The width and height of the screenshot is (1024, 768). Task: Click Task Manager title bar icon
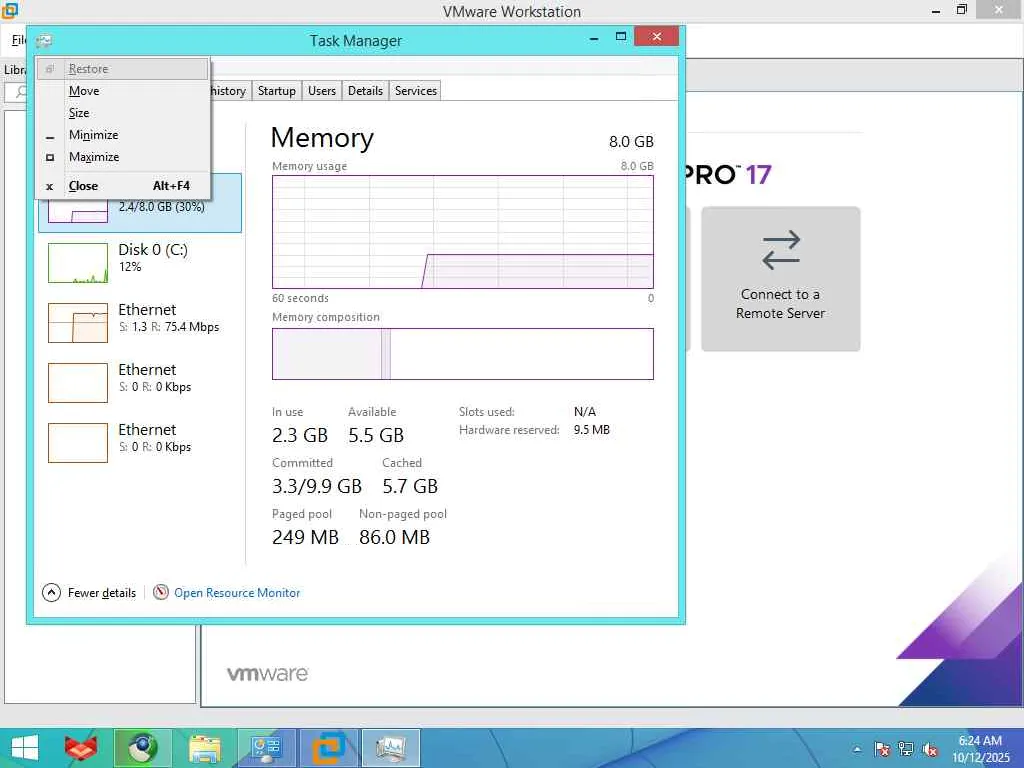(44, 40)
